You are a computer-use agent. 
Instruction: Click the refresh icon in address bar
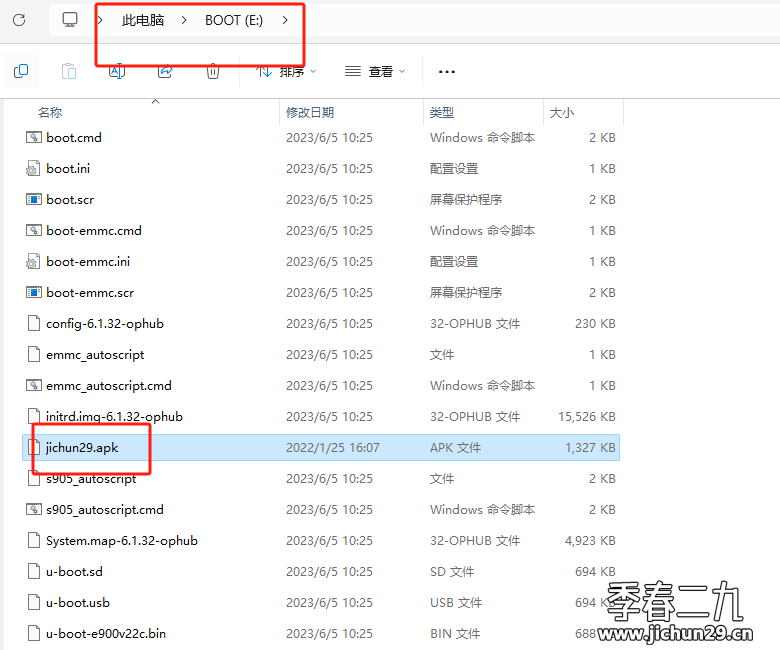19,20
